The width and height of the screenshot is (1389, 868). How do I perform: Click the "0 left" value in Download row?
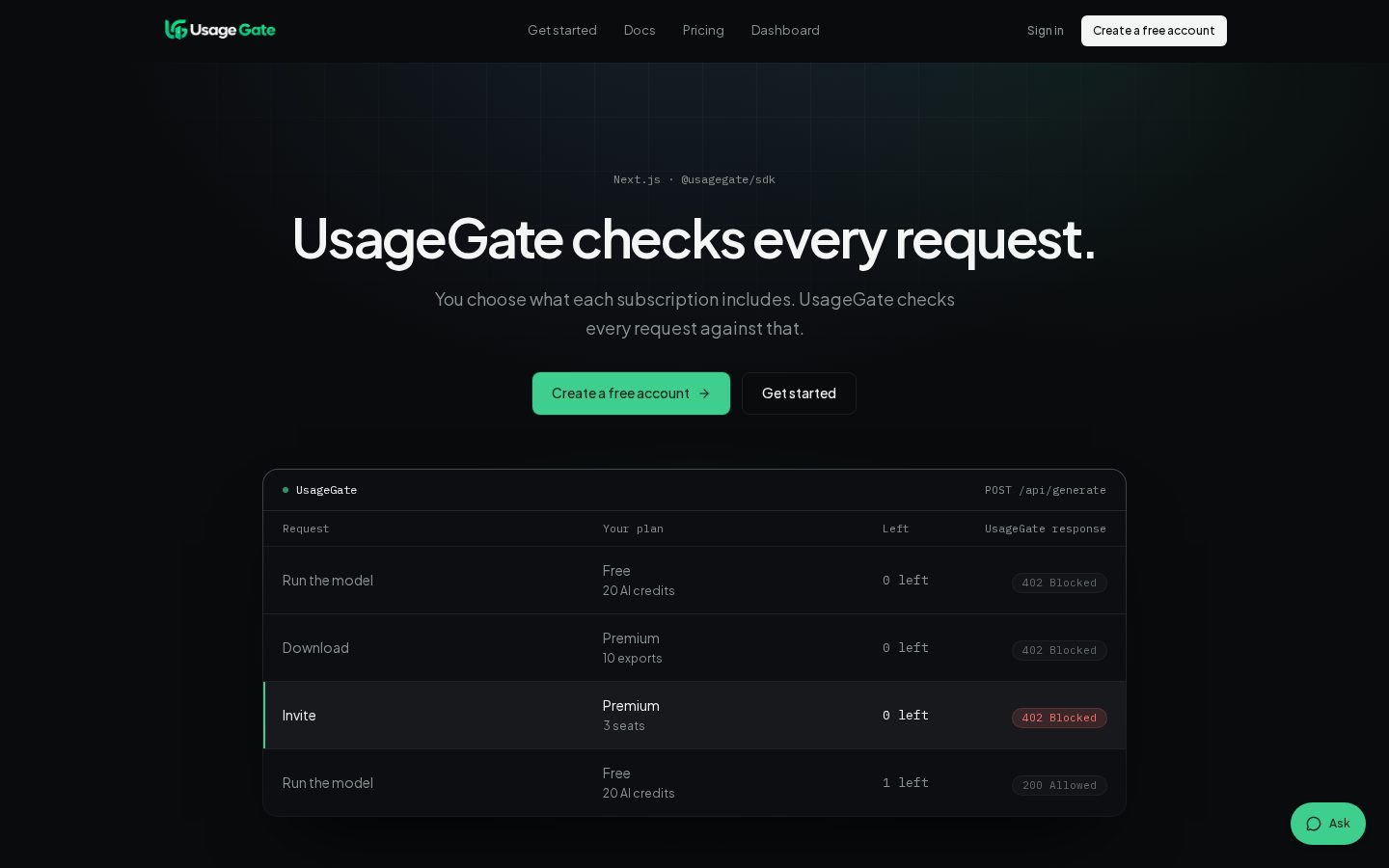click(x=906, y=648)
